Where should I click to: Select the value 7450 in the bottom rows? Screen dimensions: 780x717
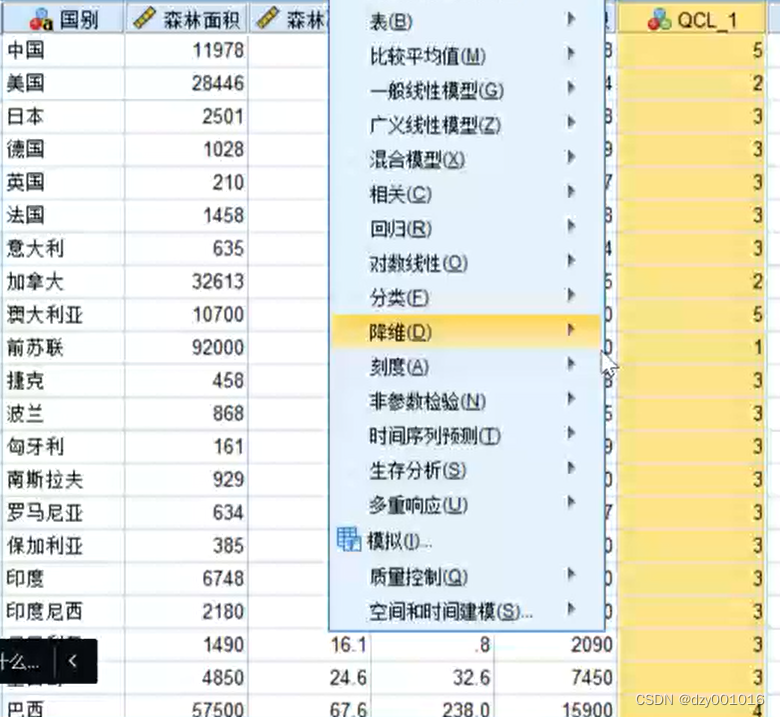(x=555, y=678)
